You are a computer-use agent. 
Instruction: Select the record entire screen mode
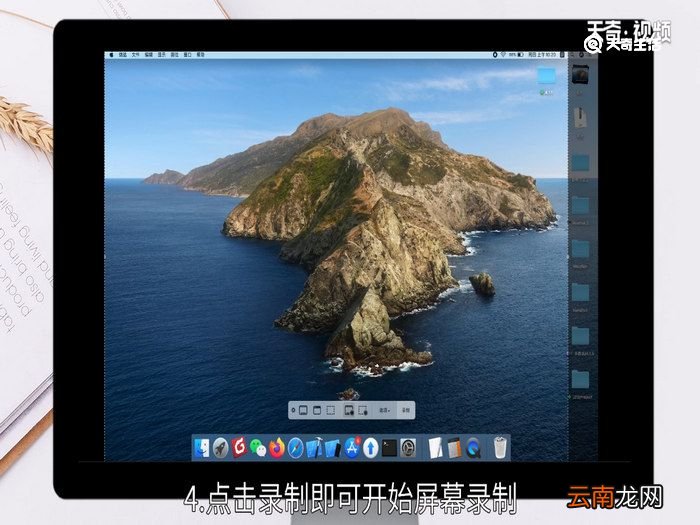coord(348,410)
